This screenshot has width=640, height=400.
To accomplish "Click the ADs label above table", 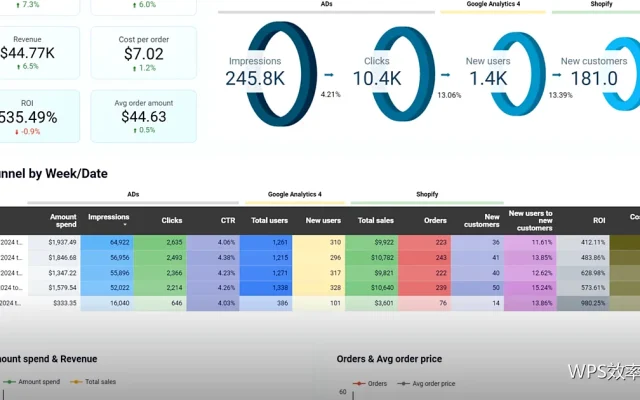I will [x=133, y=194].
